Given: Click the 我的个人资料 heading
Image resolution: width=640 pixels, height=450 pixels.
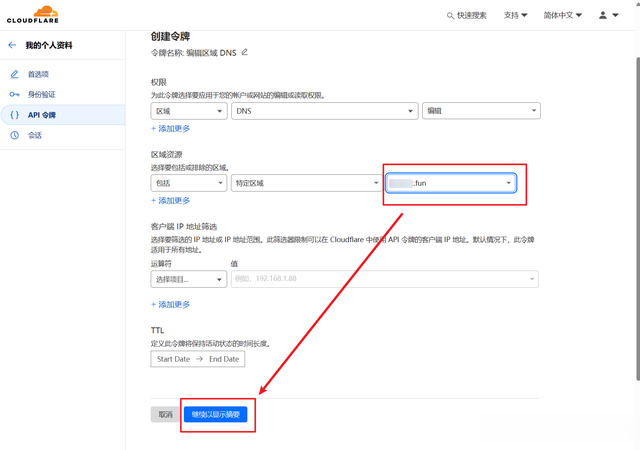Looking at the screenshot, I should click(49, 45).
